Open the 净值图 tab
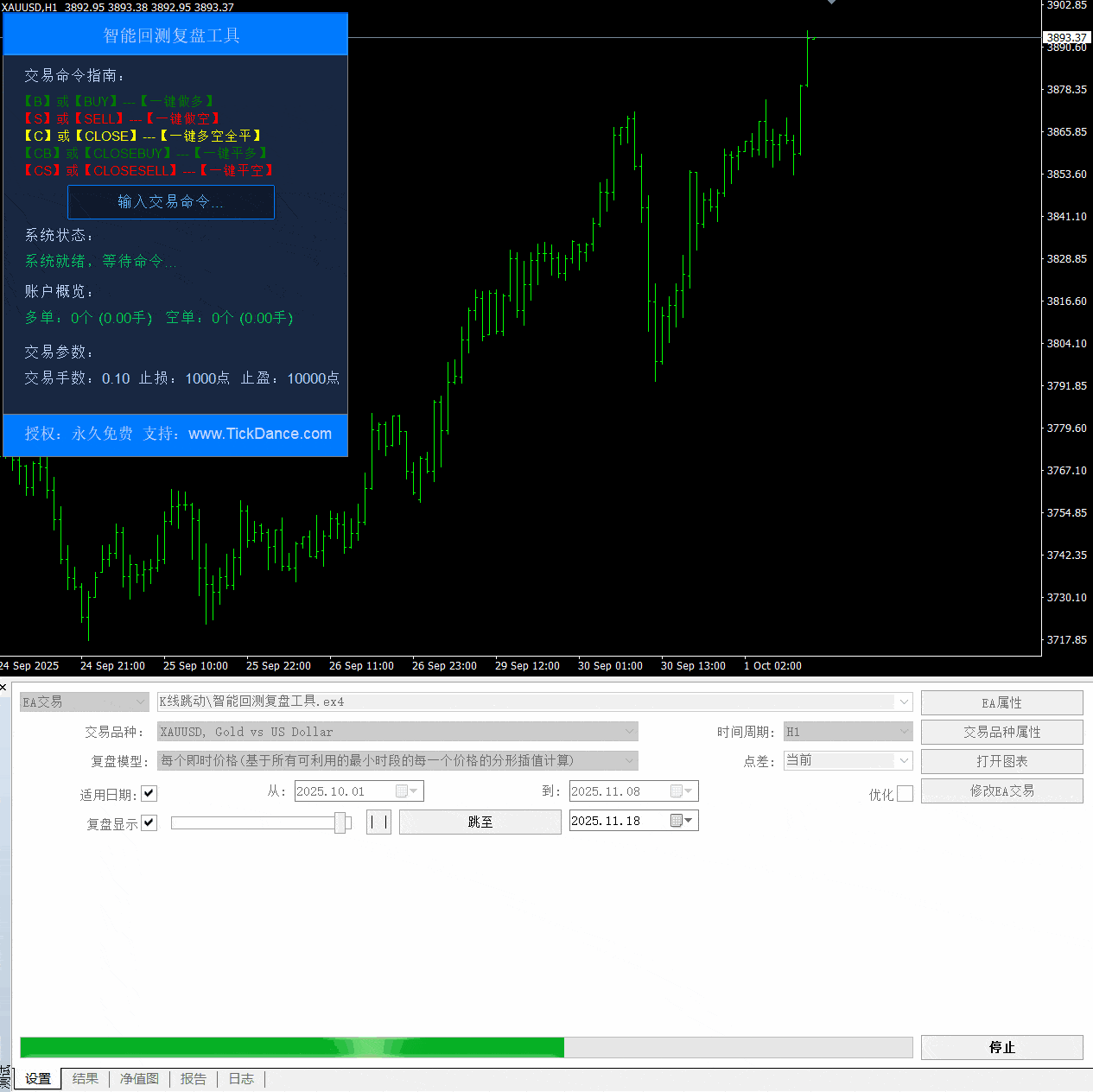Image resolution: width=1093 pixels, height=1092 pixels. (x=139, y=1079)
